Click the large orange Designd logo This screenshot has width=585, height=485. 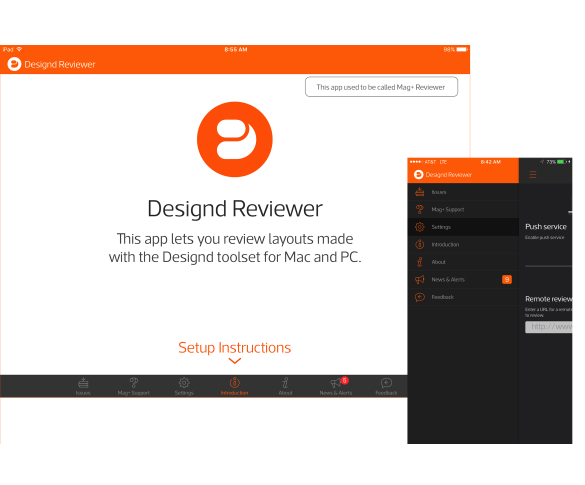click(235, 139)
